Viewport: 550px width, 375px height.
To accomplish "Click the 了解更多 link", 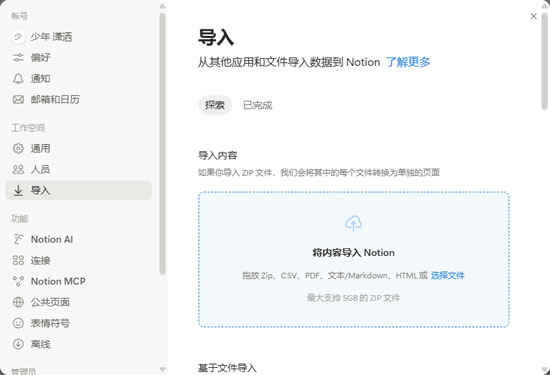I will tap(408, 62).
